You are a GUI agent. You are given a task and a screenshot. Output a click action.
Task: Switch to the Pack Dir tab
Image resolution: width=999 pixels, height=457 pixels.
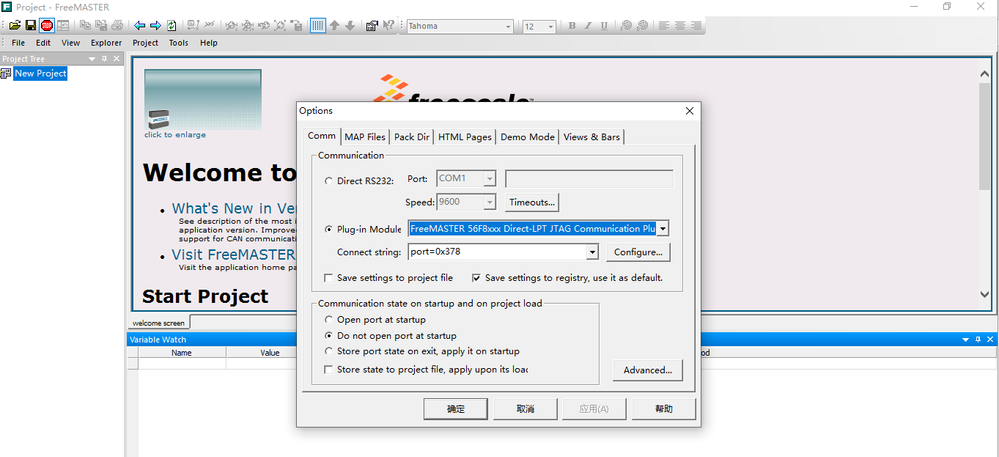pyautogui.click(x=412, y=137)
